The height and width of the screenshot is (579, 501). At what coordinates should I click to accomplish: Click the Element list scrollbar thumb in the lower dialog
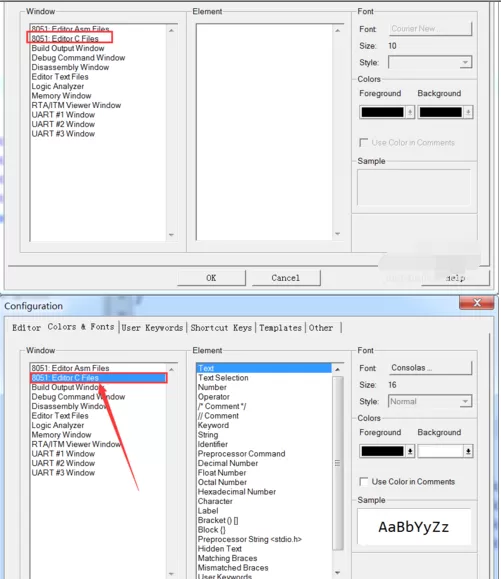(x=337, y=463)
